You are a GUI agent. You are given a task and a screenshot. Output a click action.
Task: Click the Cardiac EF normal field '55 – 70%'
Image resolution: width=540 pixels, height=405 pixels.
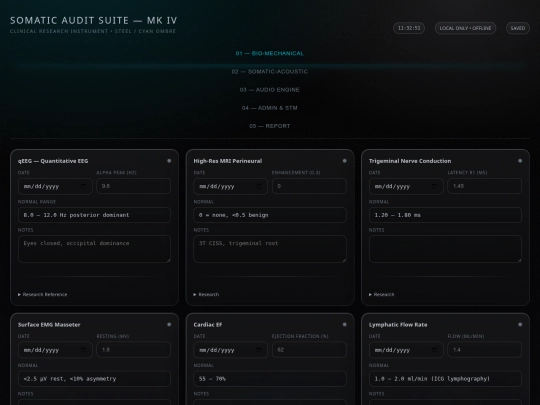[x=270, y=378]
